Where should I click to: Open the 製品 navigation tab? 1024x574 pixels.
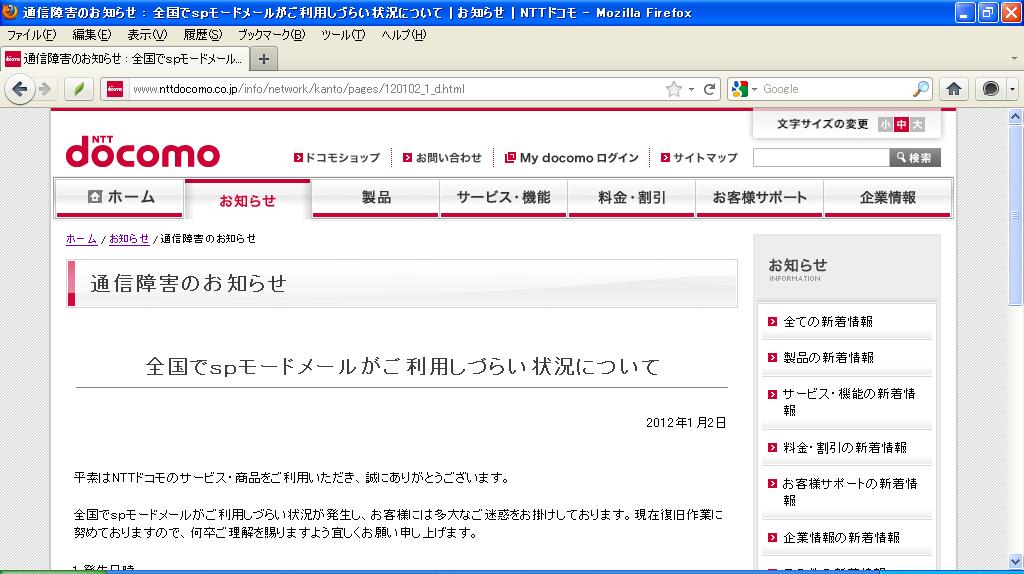376,197
